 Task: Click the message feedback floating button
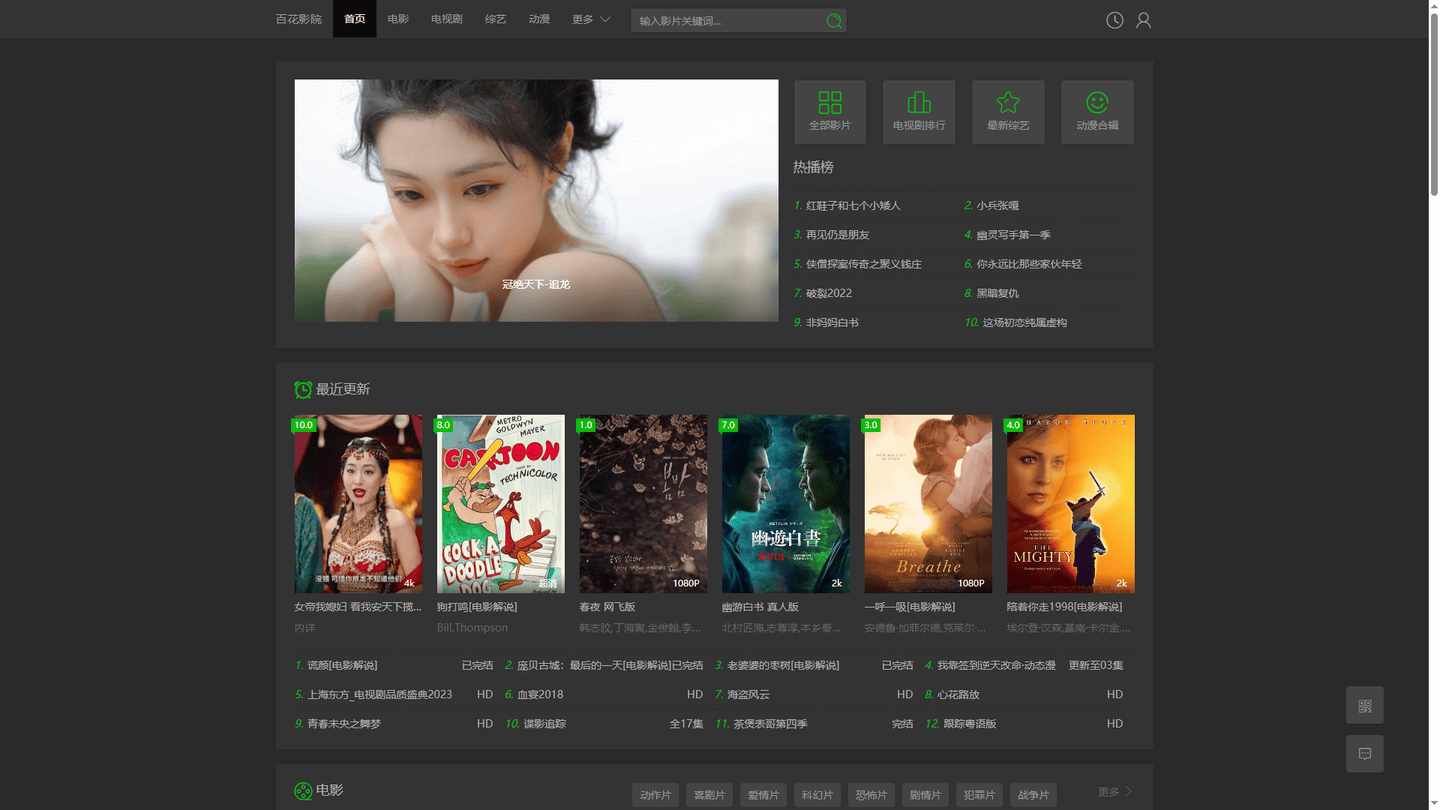point(1365,753)
